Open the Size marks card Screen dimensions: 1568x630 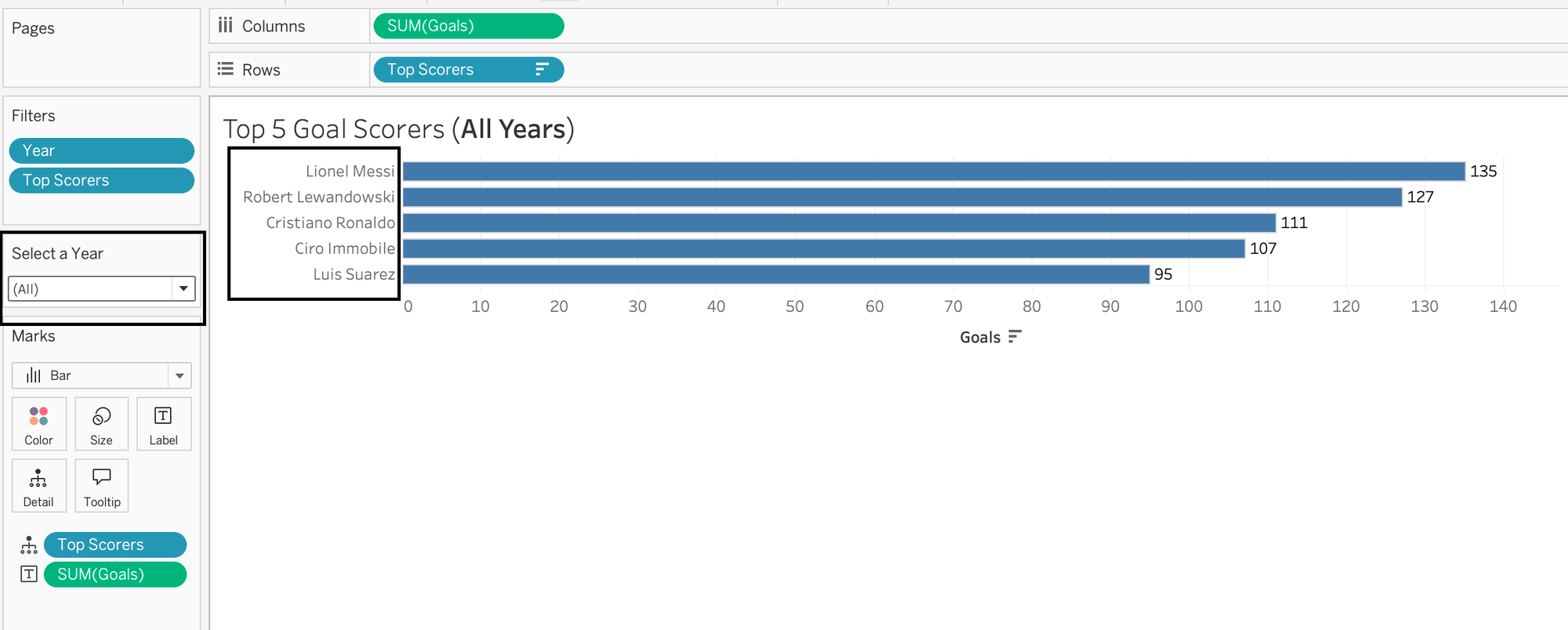101,424
